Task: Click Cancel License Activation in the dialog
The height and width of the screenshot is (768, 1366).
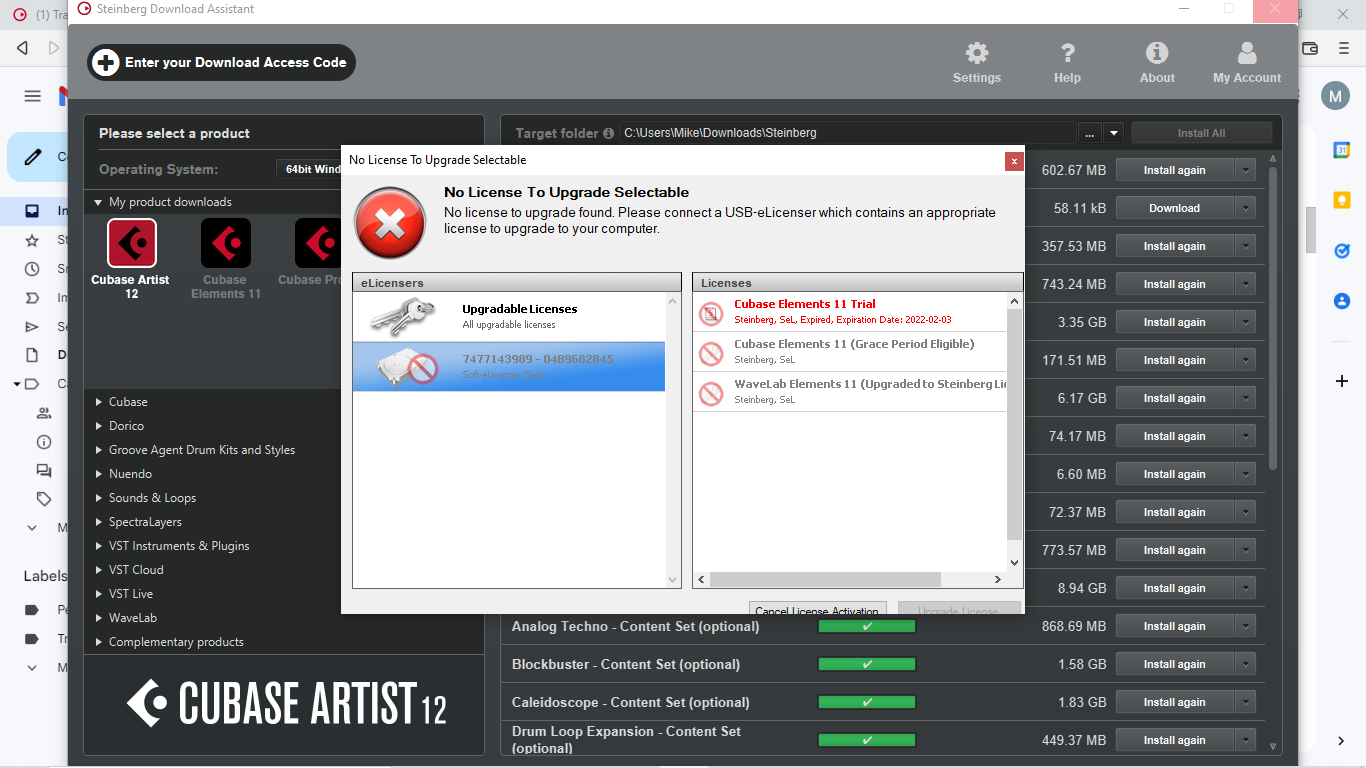Action: pos(818,608)
